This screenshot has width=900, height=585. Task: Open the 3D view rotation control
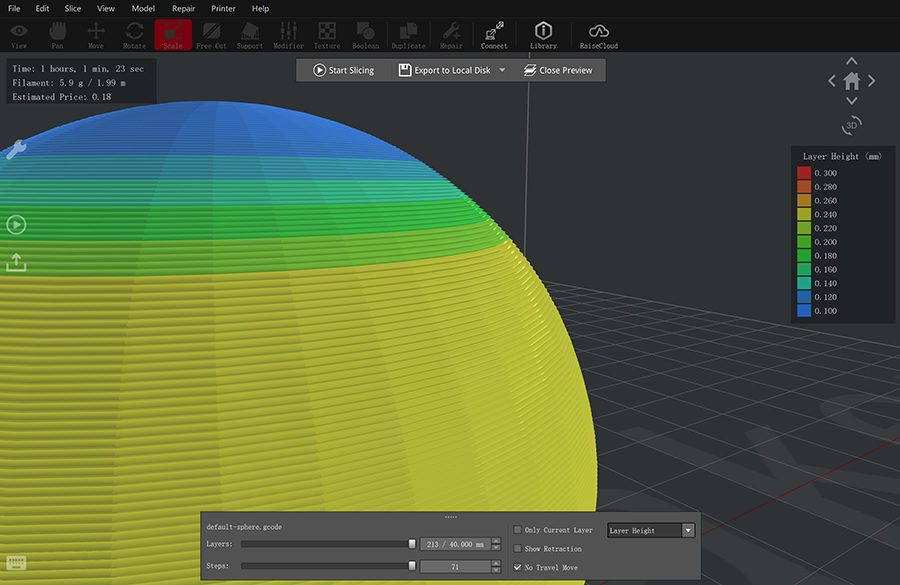(x=850, y=124)
